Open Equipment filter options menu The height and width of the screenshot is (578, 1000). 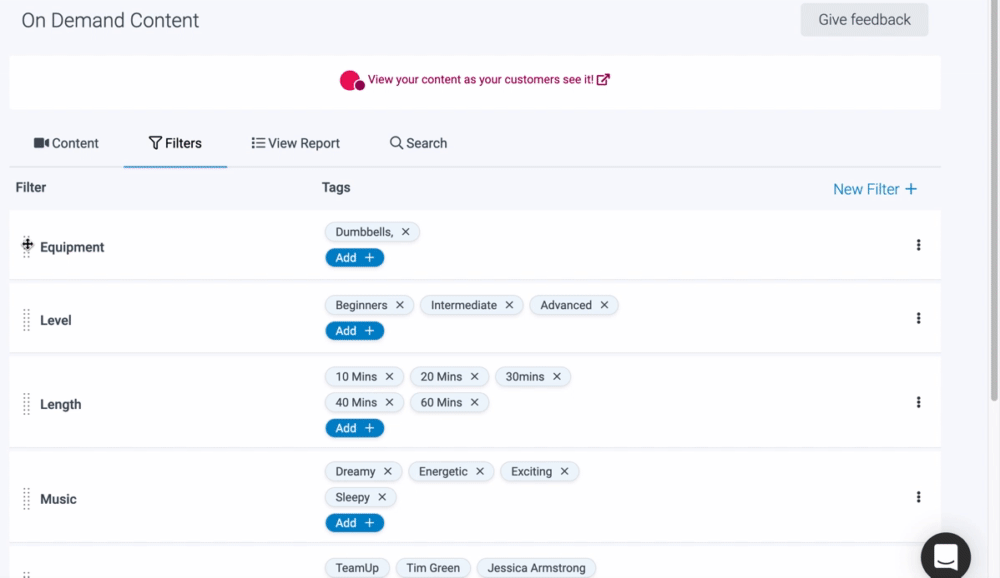coord(918,245)
